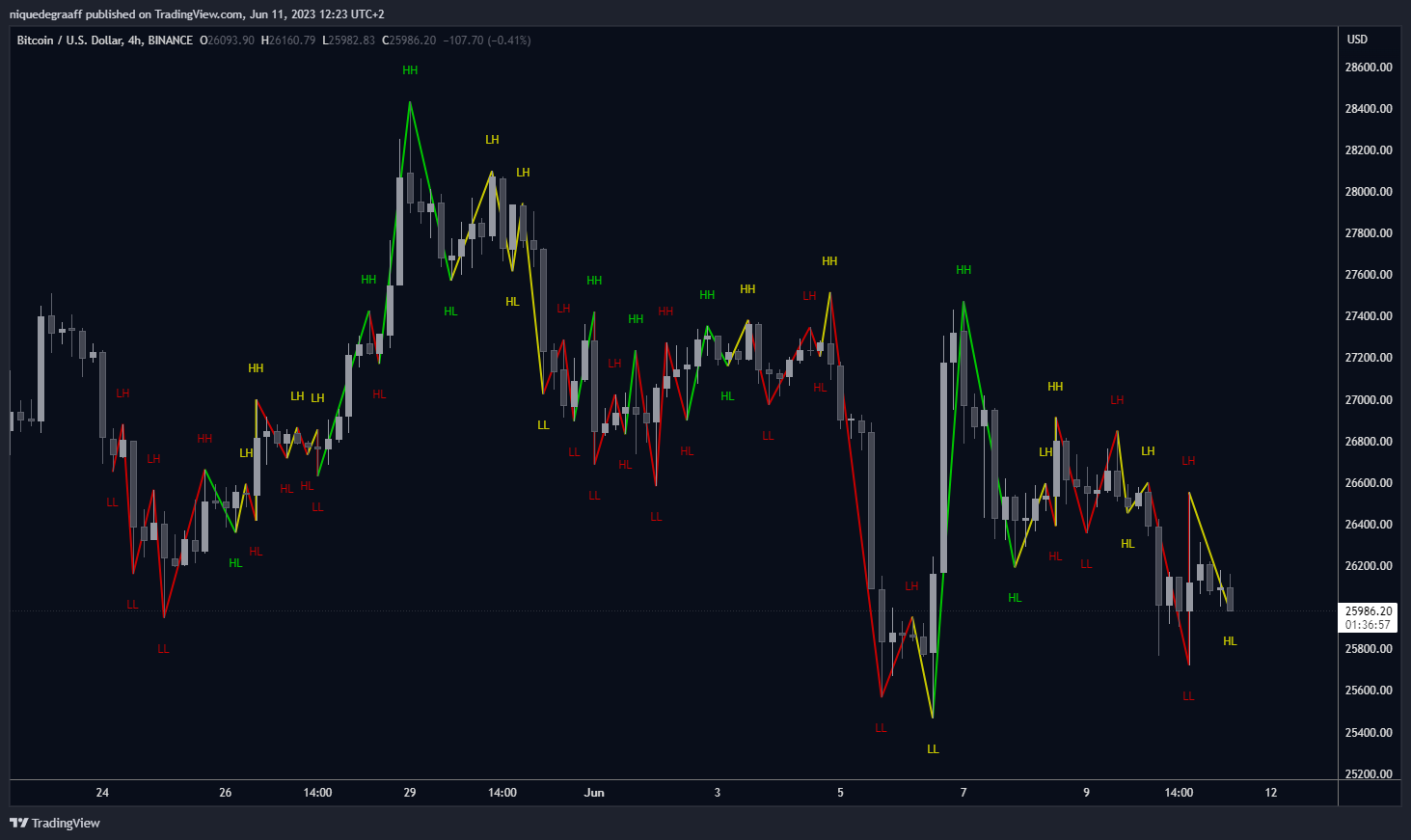The image size is (1411, 840).
Task: Click the yellow LL label under the chart's lowest point
Action: click(x=933, y=749)
